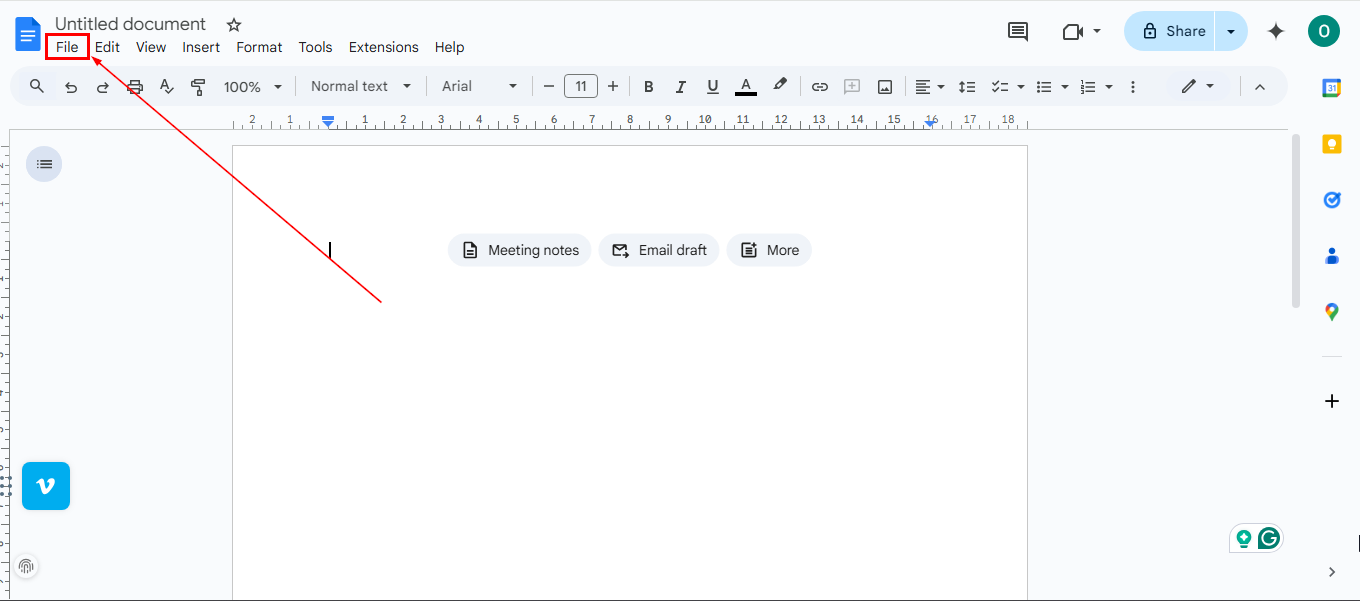Click the spelling and grammar check icon
The image size is (1360, 601).
[167, 86]
